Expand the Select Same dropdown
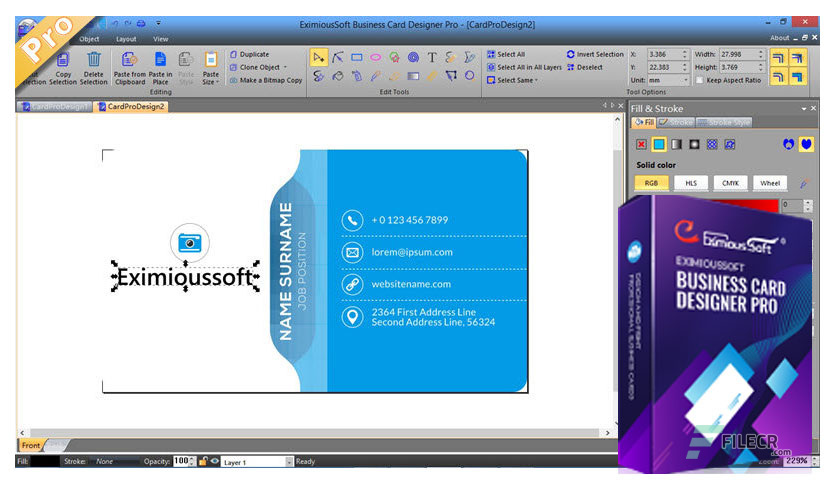Screen dimensions: 836x484 518,80
